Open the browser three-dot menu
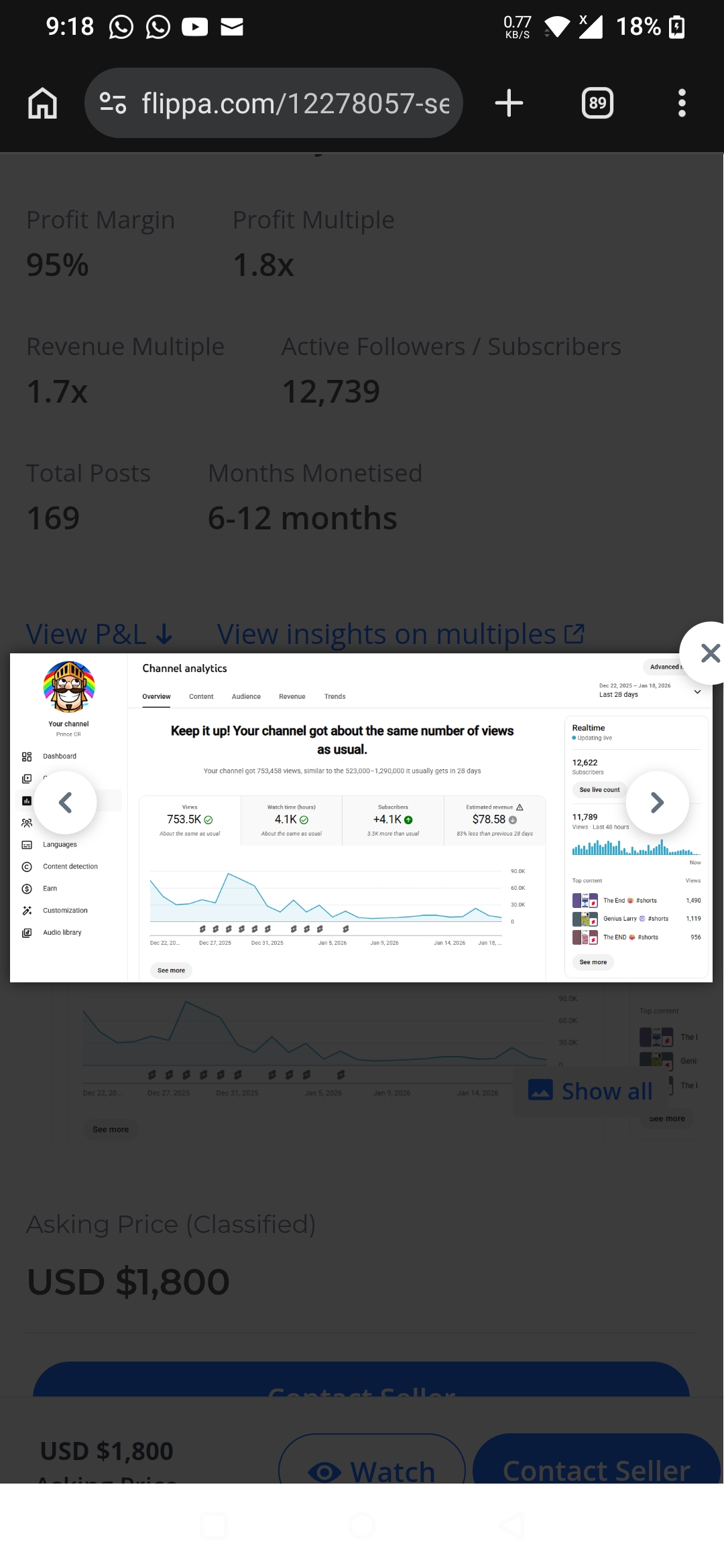Image resolution: width=724 pixels, height=1568 pixels. (682, 103)
